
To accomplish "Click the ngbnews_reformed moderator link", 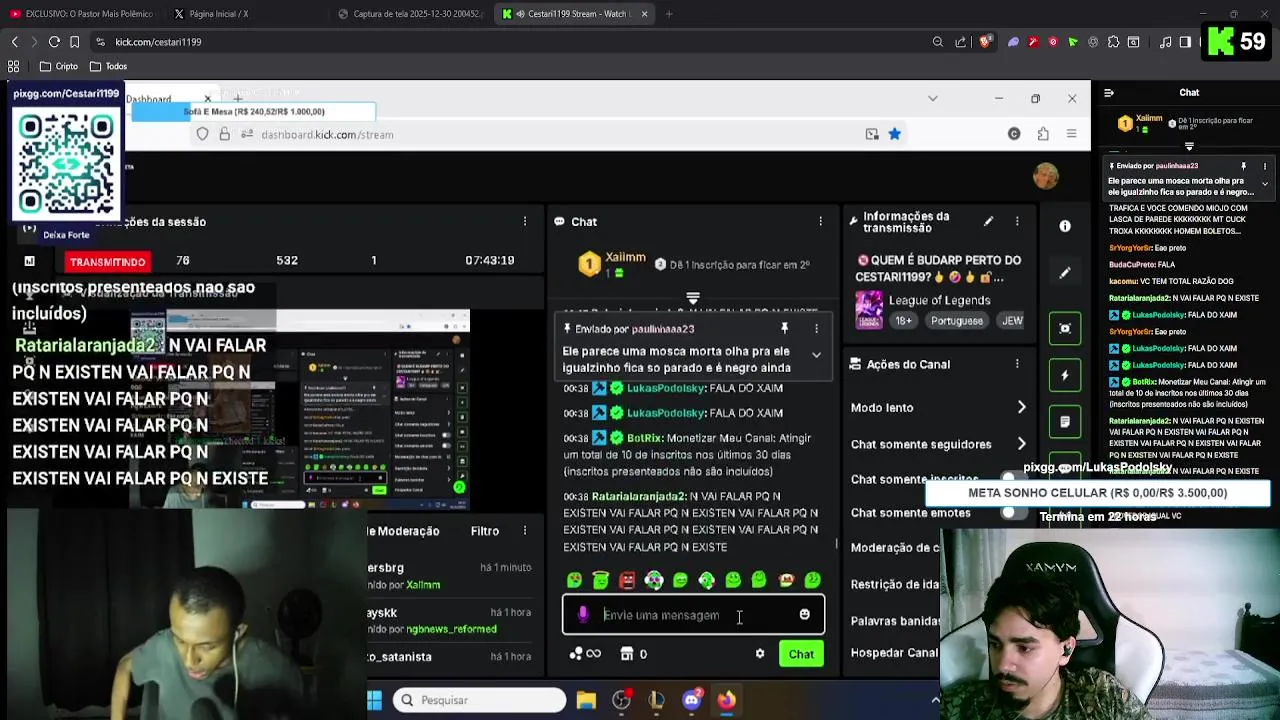I will tap(451, 629).
